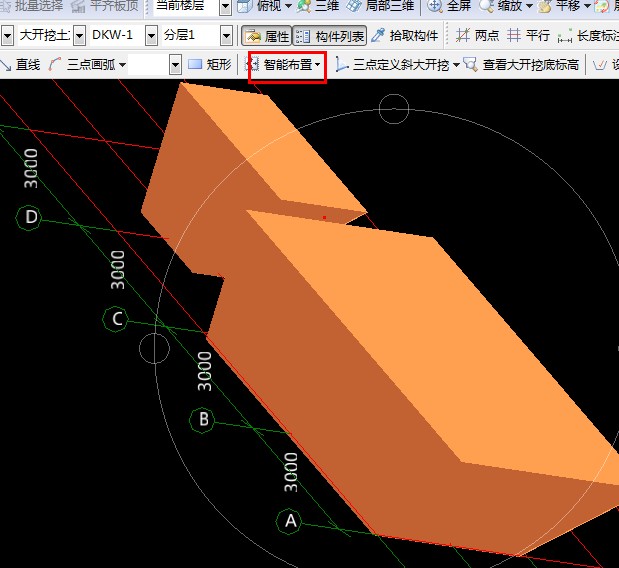Image resolution: width=619 pixels, height=568 pixels.
Task: Open the 大开挖土方 component type dropdown
Action: [x=79, y=36]
